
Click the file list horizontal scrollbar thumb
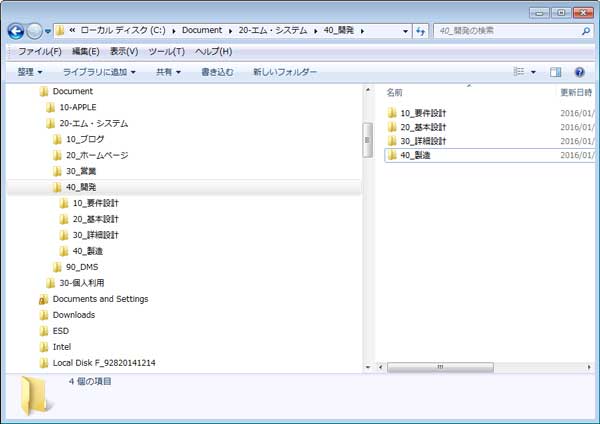(x=440, y=367)
